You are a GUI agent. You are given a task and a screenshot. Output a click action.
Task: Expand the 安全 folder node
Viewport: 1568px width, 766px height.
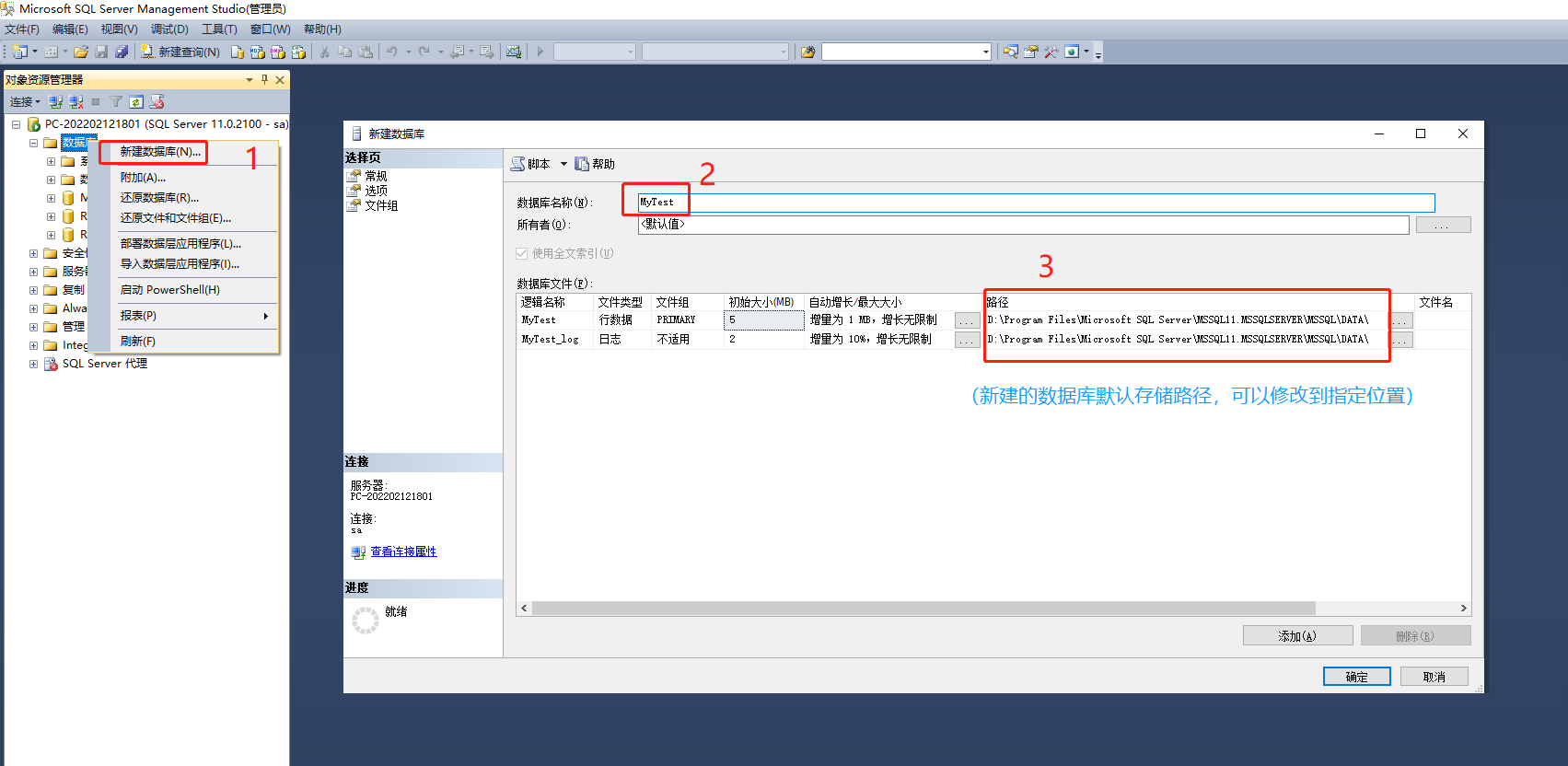[33, 253]
